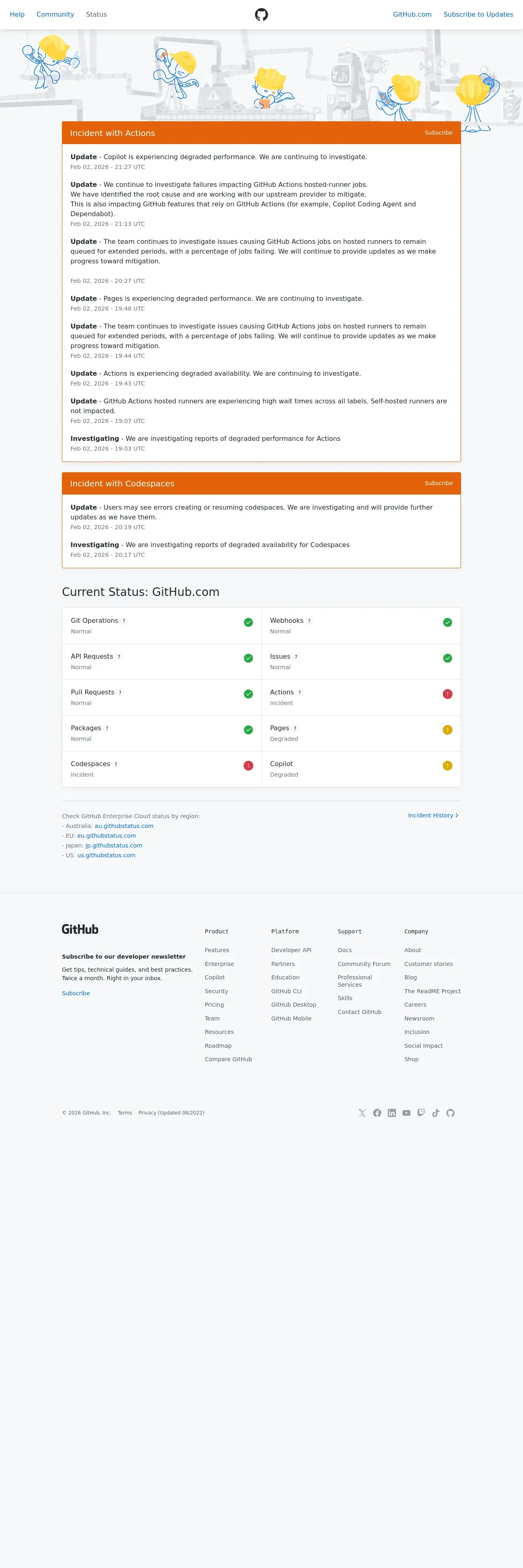523x1568 pixels.
Task: Click the Actions help question mark
Action: pos(299,693)
